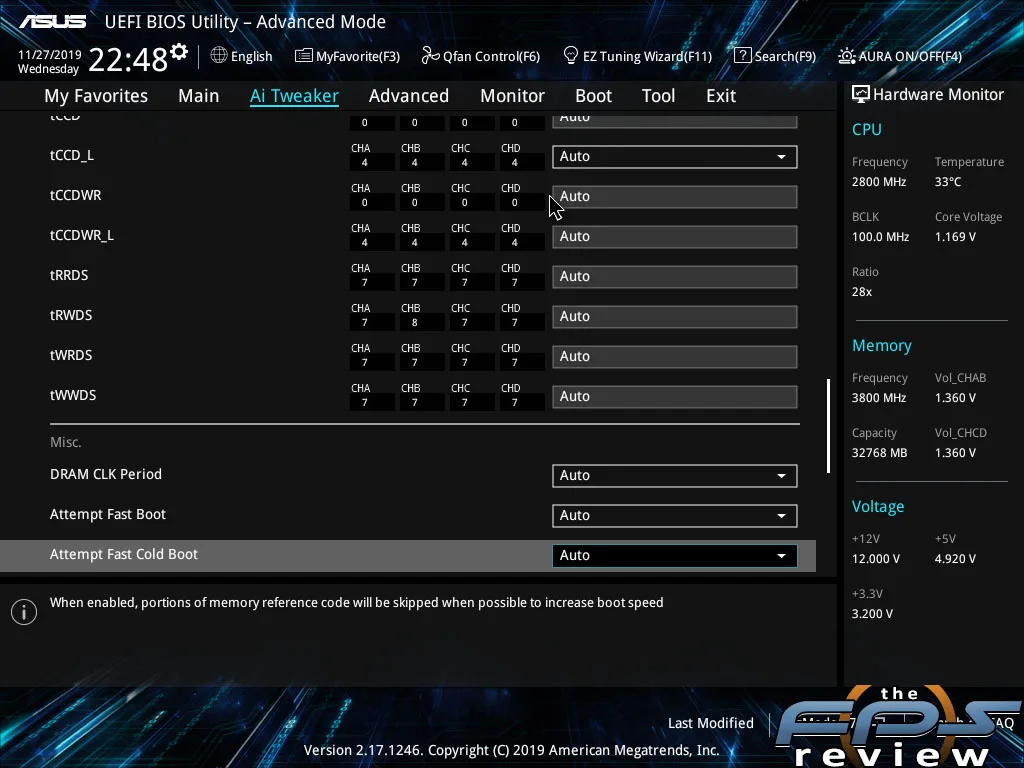Screen dimensions: 1024x768
Task: Go to the Advanced tab
Action: click(409, 96)
